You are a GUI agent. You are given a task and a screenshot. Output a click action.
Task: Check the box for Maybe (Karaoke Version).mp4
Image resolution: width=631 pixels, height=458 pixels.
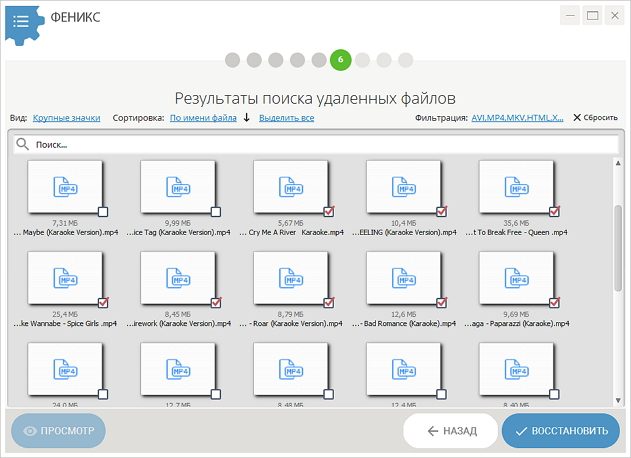pos(103,212)
